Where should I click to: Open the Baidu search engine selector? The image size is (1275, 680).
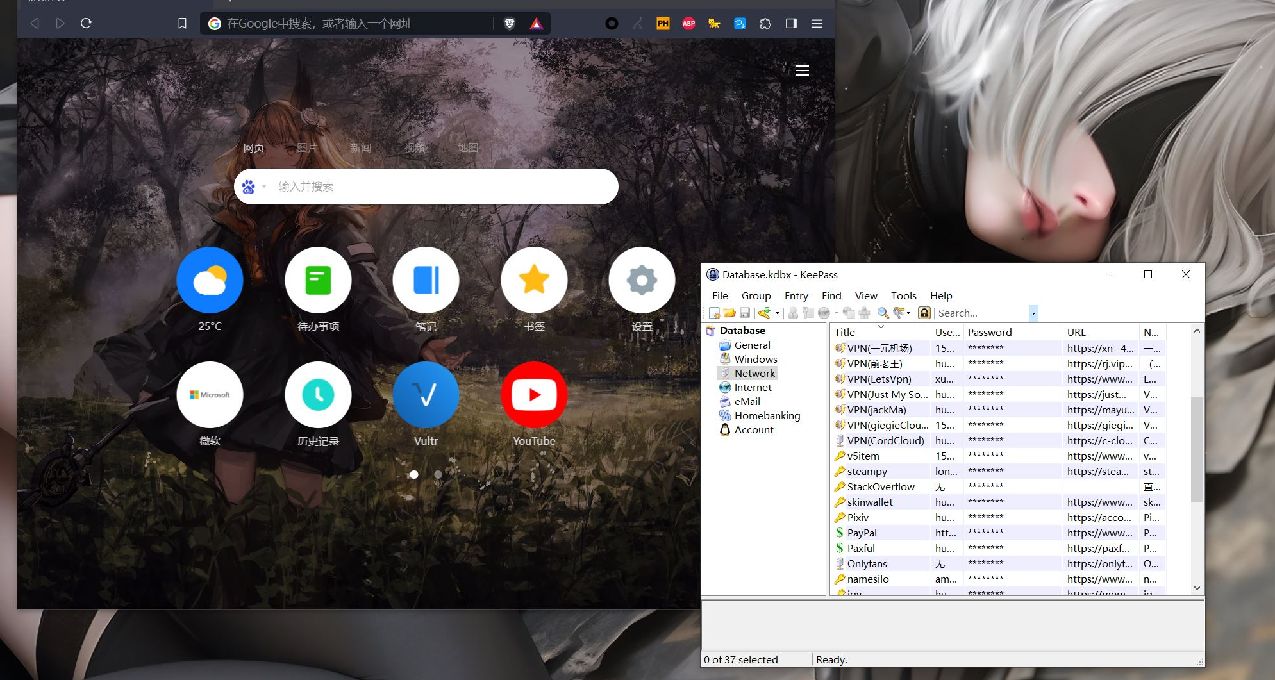252,187
